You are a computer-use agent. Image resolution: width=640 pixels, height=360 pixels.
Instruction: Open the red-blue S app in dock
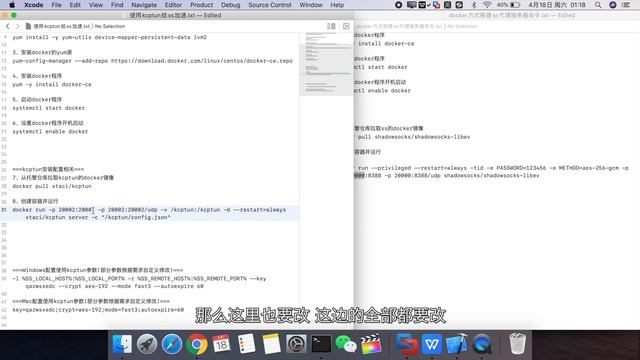coord(407,344)
